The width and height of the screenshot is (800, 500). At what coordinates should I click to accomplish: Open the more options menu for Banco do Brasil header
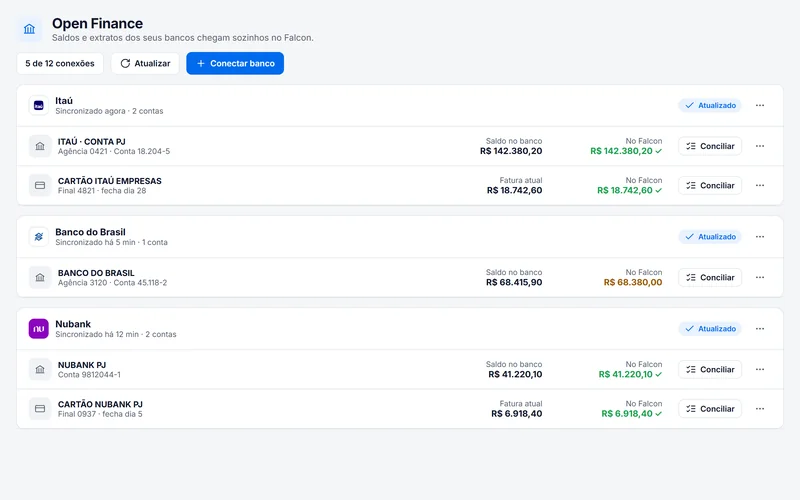[x=760, y=237]
